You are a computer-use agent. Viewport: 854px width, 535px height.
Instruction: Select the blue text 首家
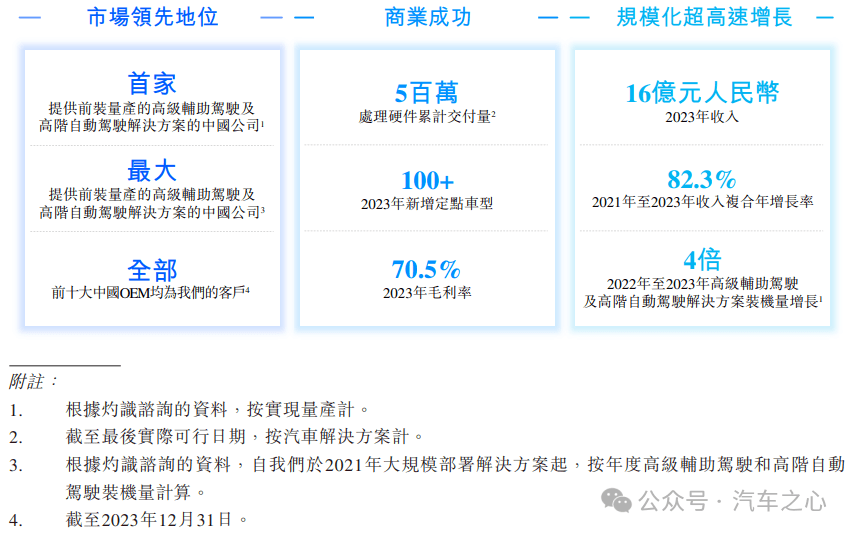pyautogui.click(x=152, y=84)
